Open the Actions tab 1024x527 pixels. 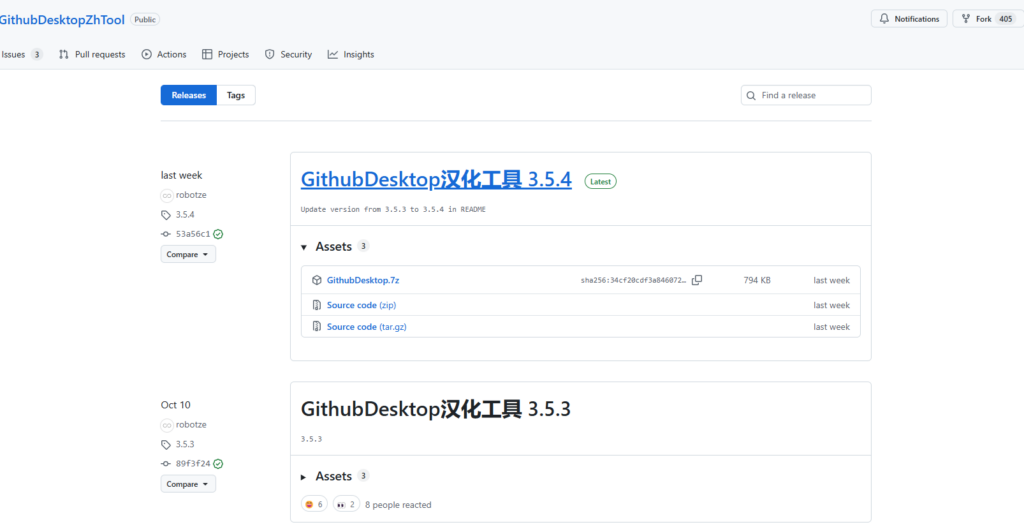point(164,54)
